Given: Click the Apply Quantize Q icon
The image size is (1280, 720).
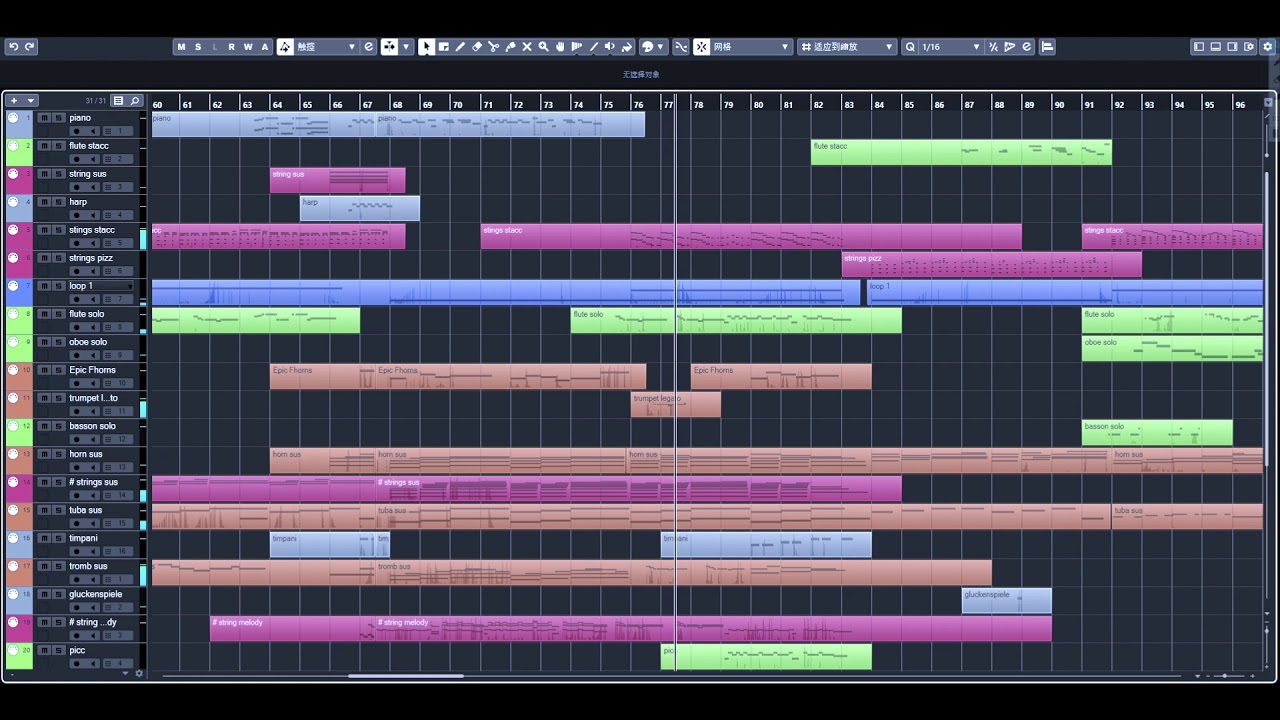Looking at the screenshot, I should pos(911,47).
